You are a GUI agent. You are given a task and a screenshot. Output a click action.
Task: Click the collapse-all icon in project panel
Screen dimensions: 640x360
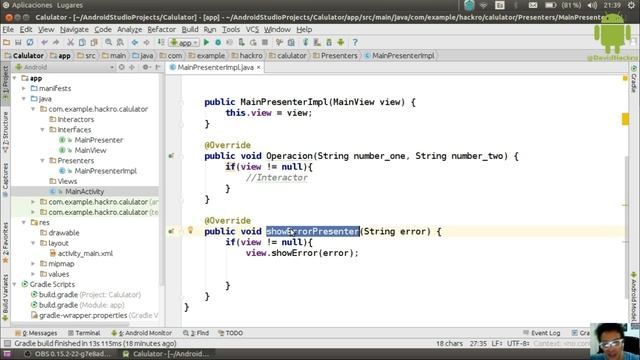pos(132,67)
